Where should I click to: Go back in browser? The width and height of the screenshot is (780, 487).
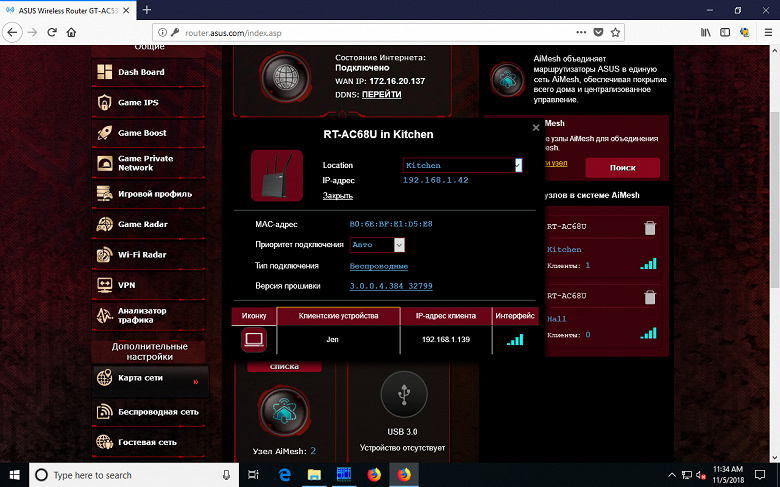click(x=12, y=33)
